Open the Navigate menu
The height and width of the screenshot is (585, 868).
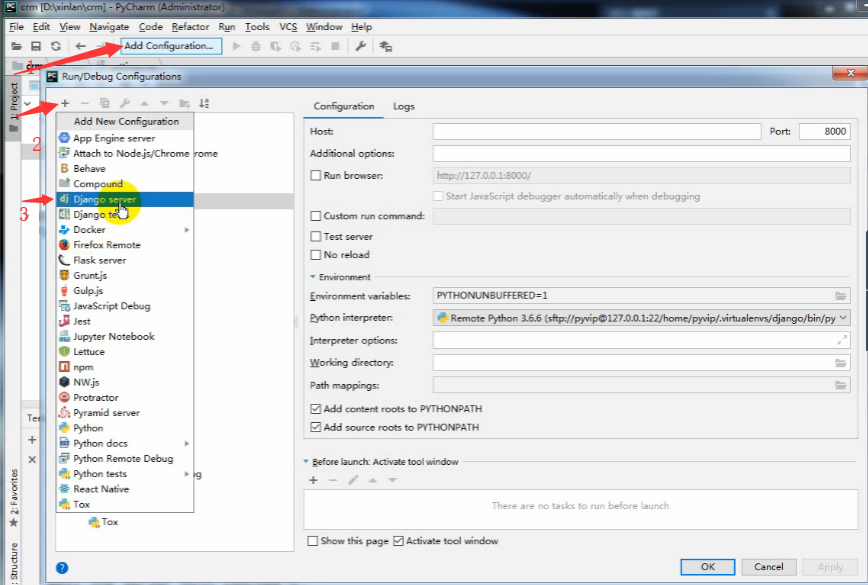[109, 27]
